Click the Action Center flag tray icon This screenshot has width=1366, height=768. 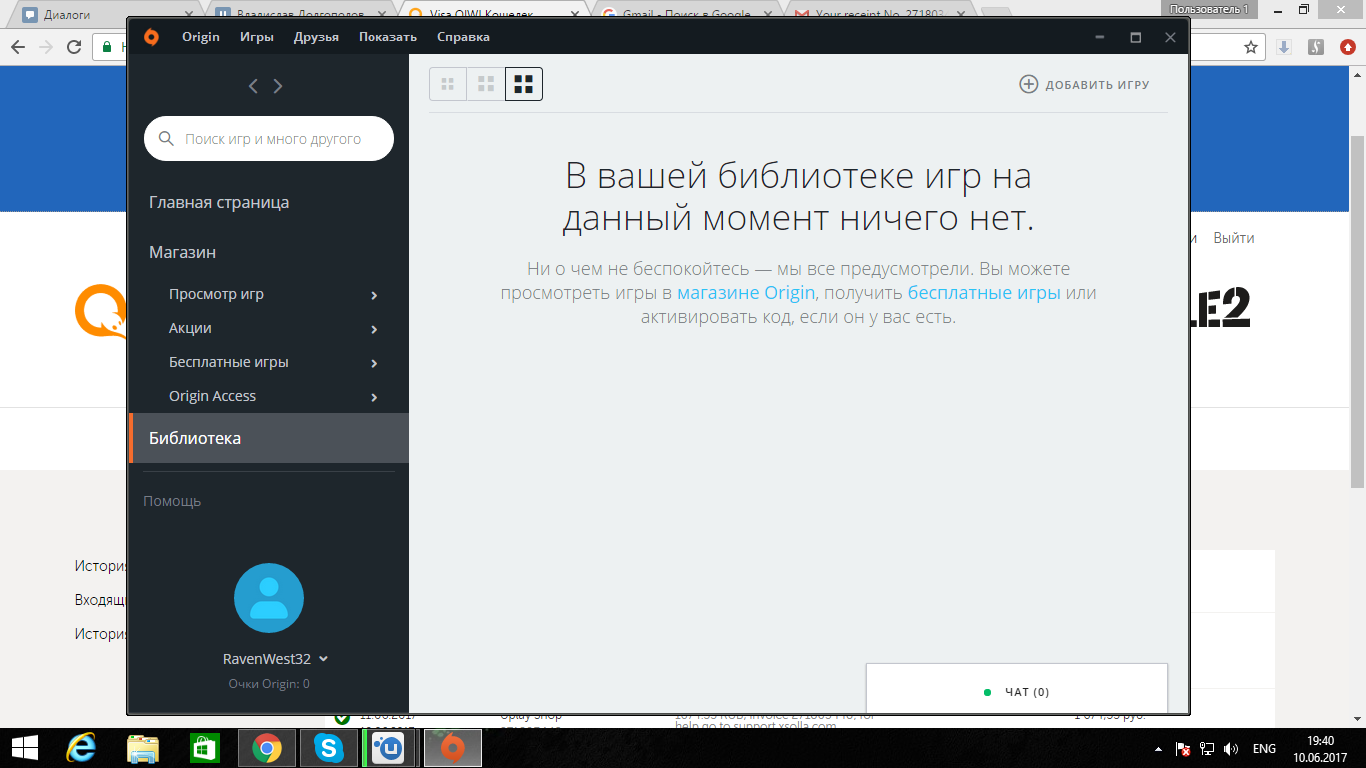pos(1183,748)
